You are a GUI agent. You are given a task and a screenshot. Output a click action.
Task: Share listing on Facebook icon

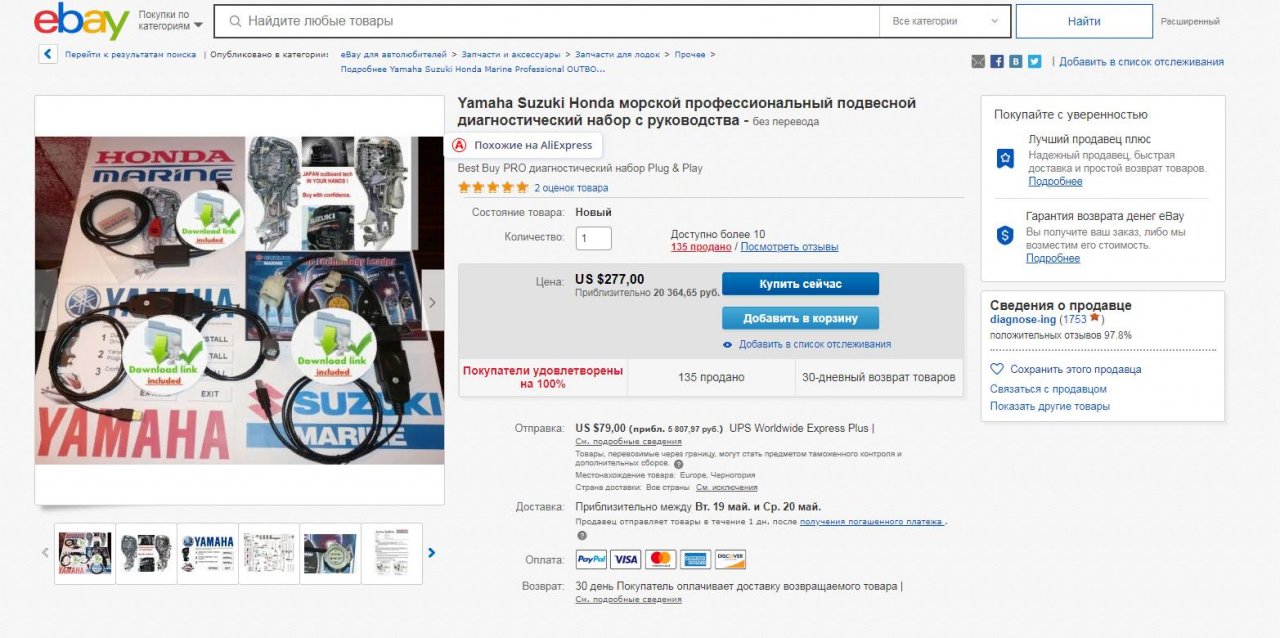(x=997, y=61)
